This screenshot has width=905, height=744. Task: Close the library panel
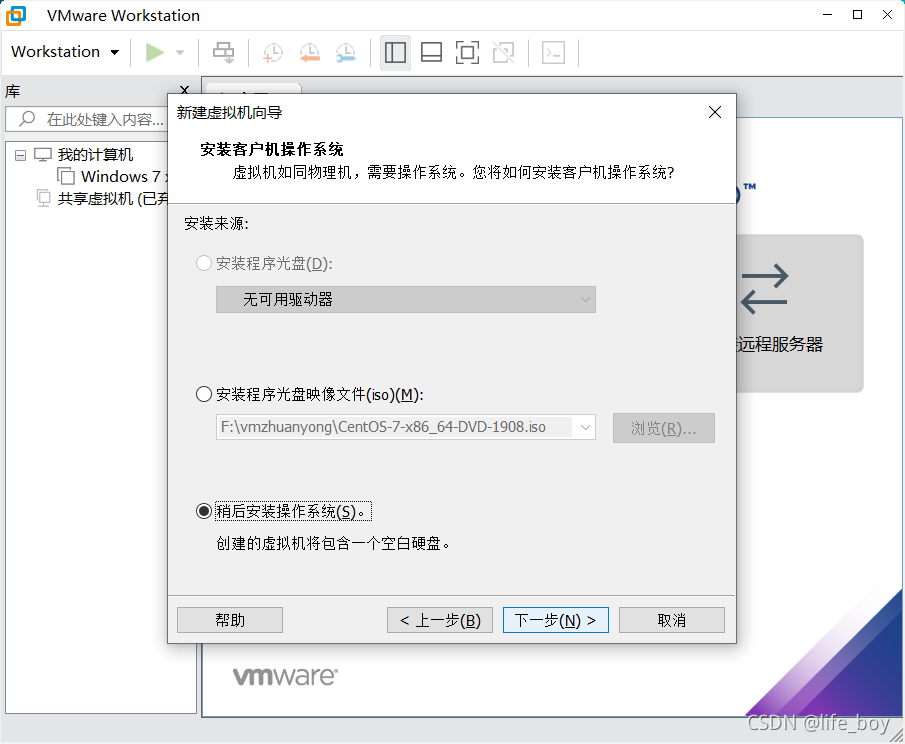click(185, 89)
